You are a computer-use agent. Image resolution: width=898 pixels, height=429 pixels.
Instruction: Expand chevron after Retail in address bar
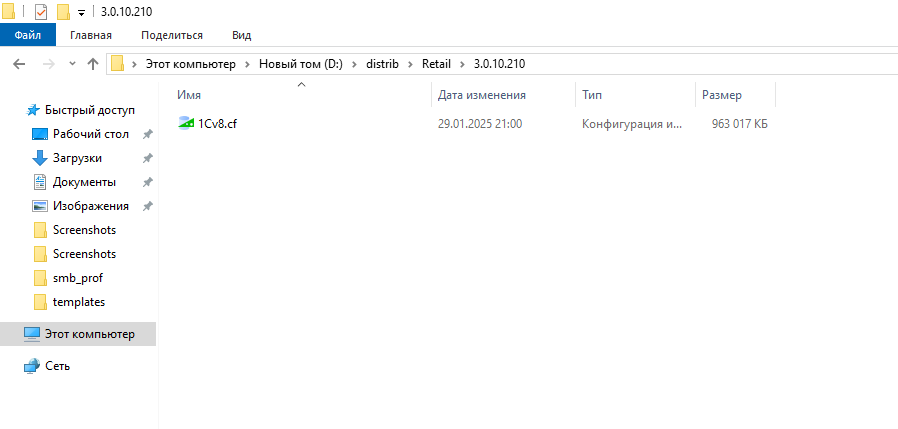pos(462,64)
